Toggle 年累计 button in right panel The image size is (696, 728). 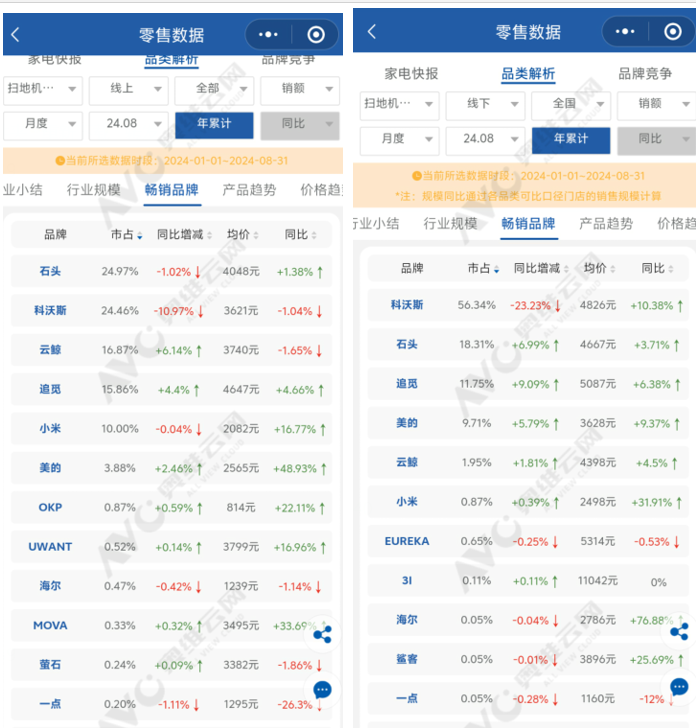tap(571, 139)
